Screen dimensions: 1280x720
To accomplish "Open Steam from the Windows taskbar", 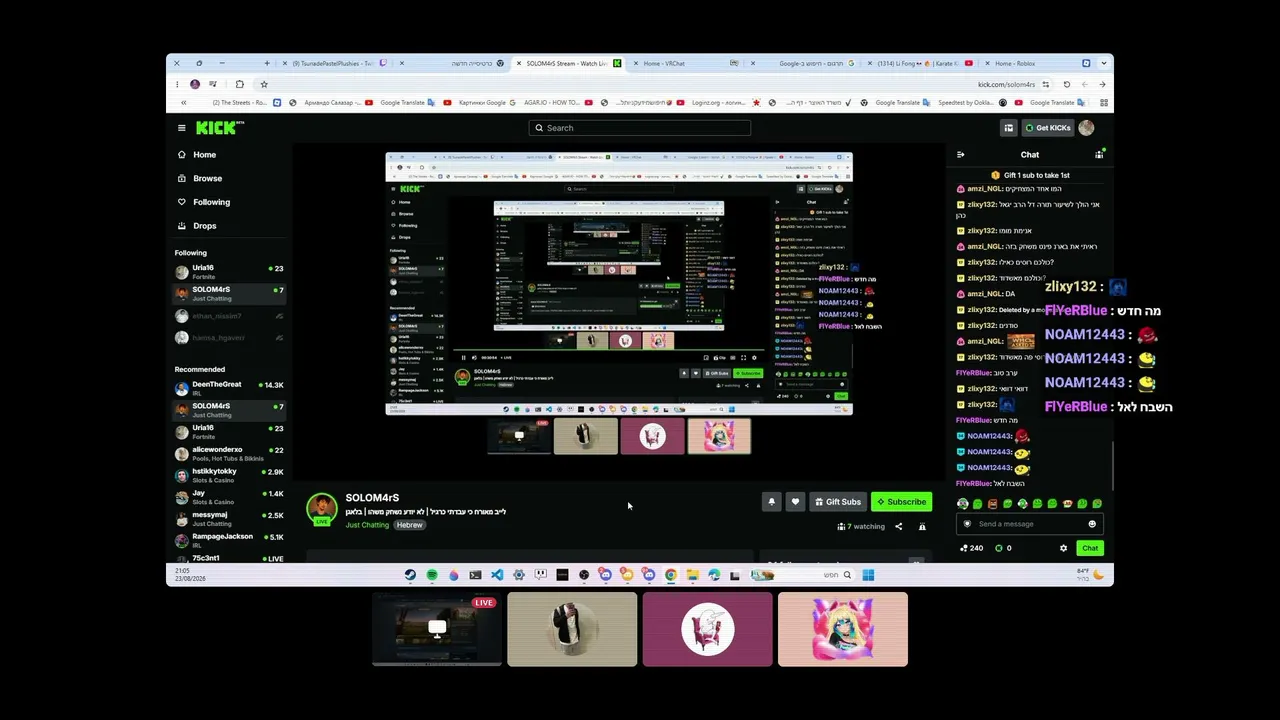I will point(410,575).
